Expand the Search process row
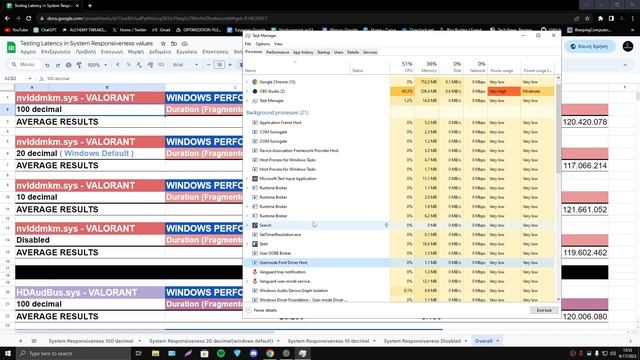Image resolution: width=640 pixels, height=360 pixels. pyautogui.click(x=247, y=225)
